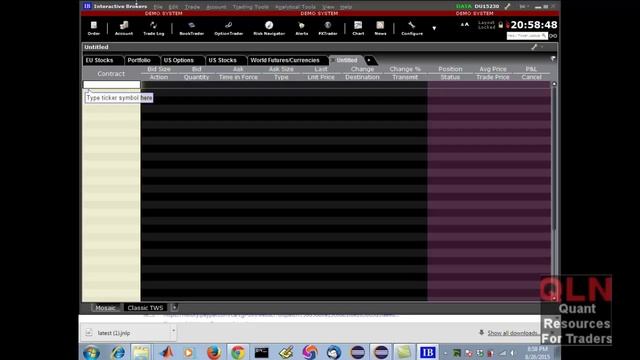Switch to US Stocks tab

point(222,60)
